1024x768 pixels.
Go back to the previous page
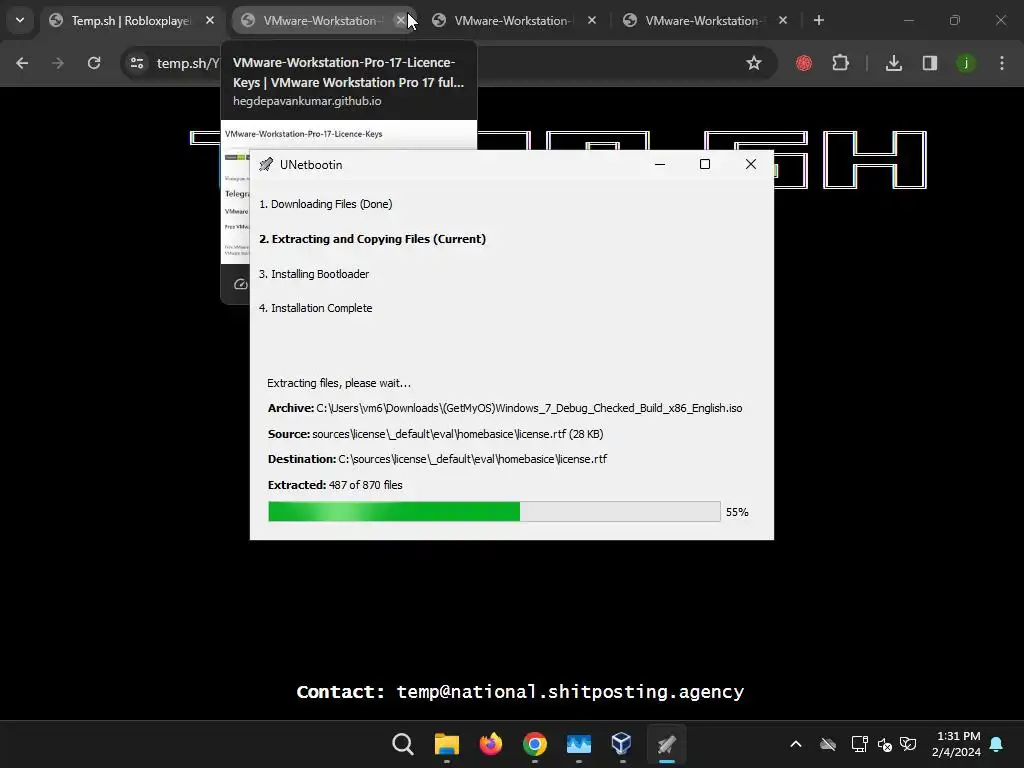[22, 63]
